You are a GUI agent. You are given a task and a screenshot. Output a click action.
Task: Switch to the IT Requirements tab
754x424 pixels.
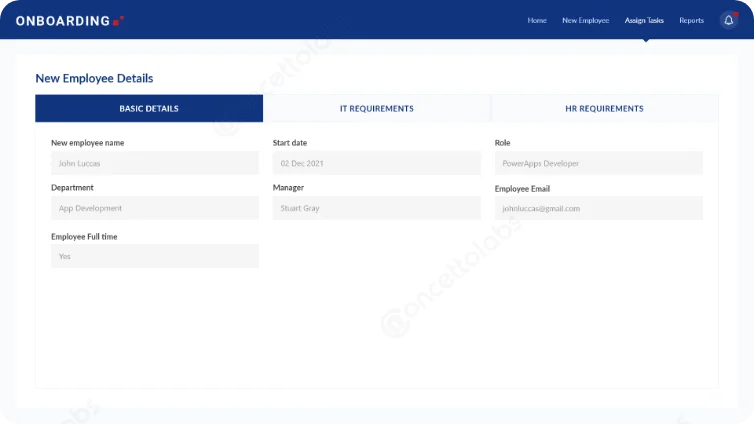(x=376, y=108)
